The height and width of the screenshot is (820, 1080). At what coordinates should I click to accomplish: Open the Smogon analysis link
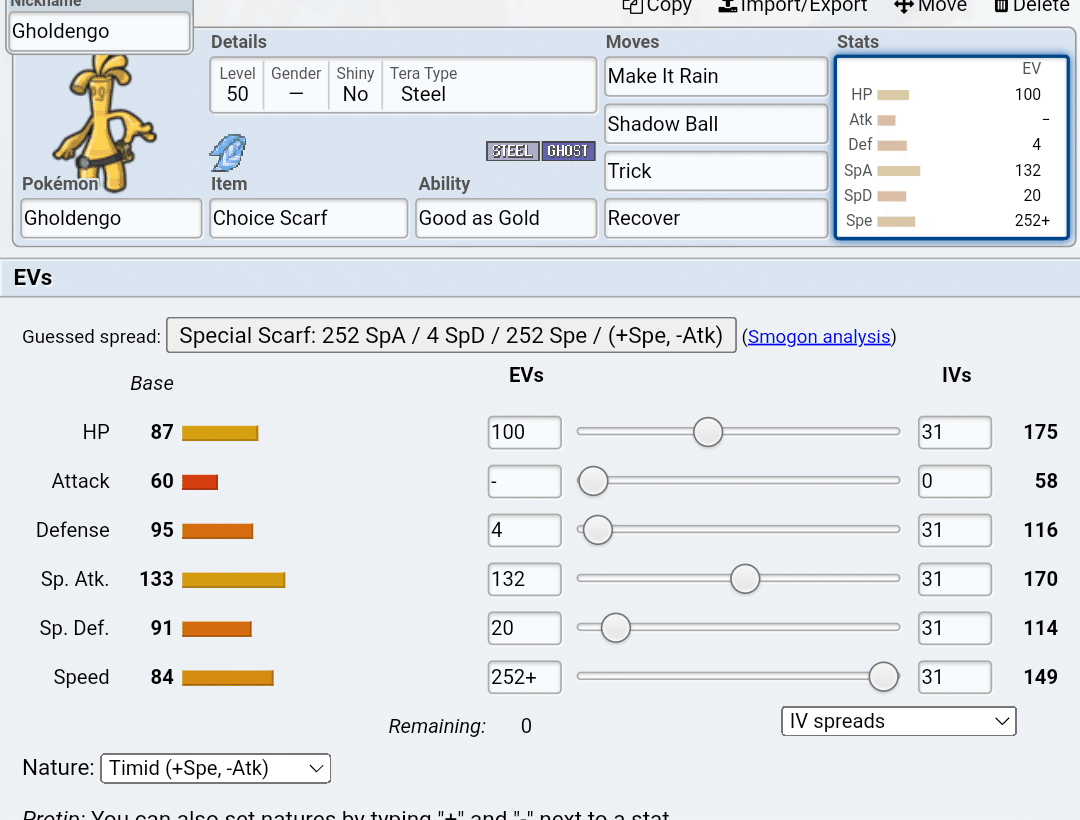coord(819,337)
